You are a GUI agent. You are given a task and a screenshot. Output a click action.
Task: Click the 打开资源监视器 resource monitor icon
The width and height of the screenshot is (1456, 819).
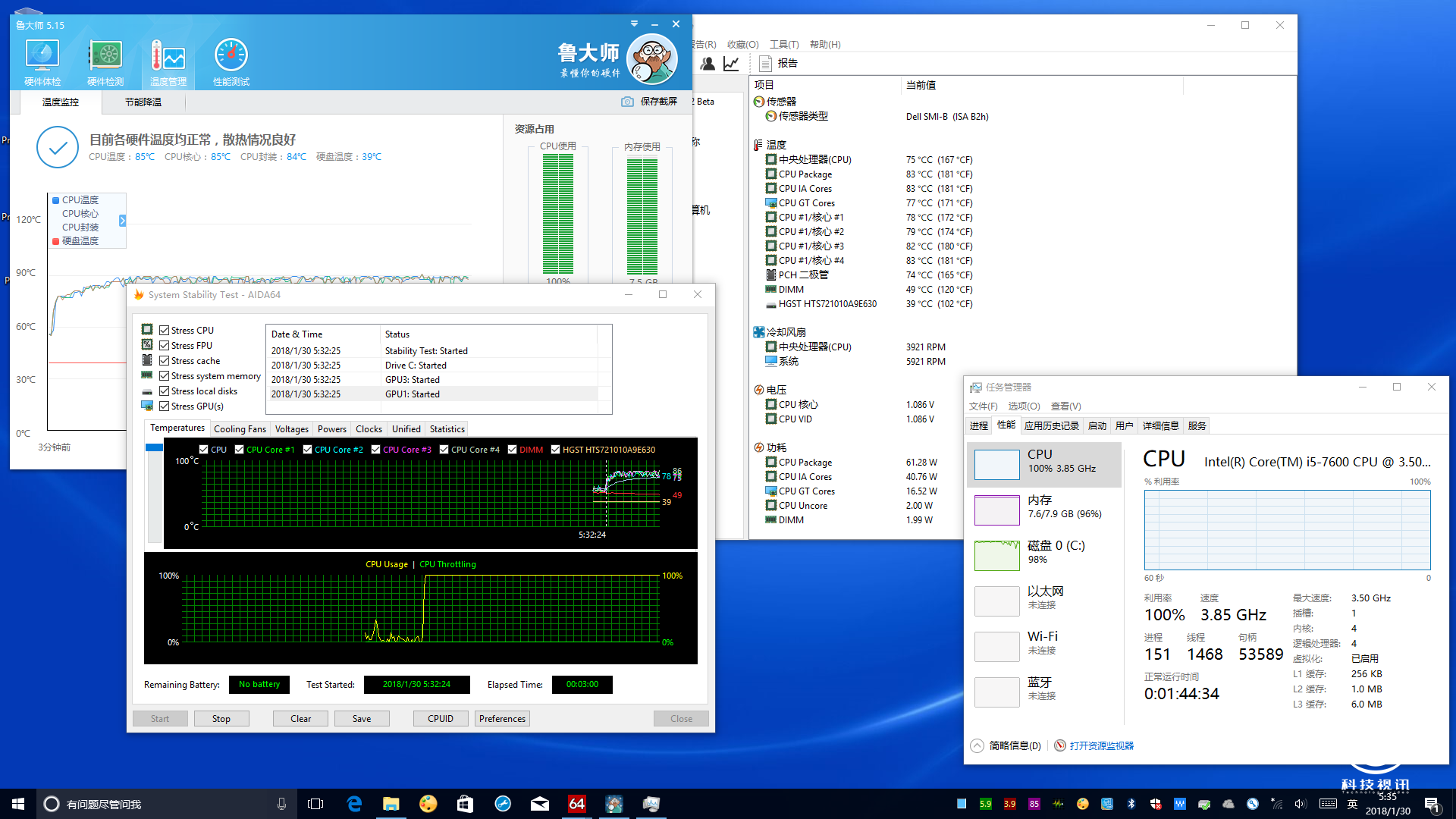pos(1060,745)
